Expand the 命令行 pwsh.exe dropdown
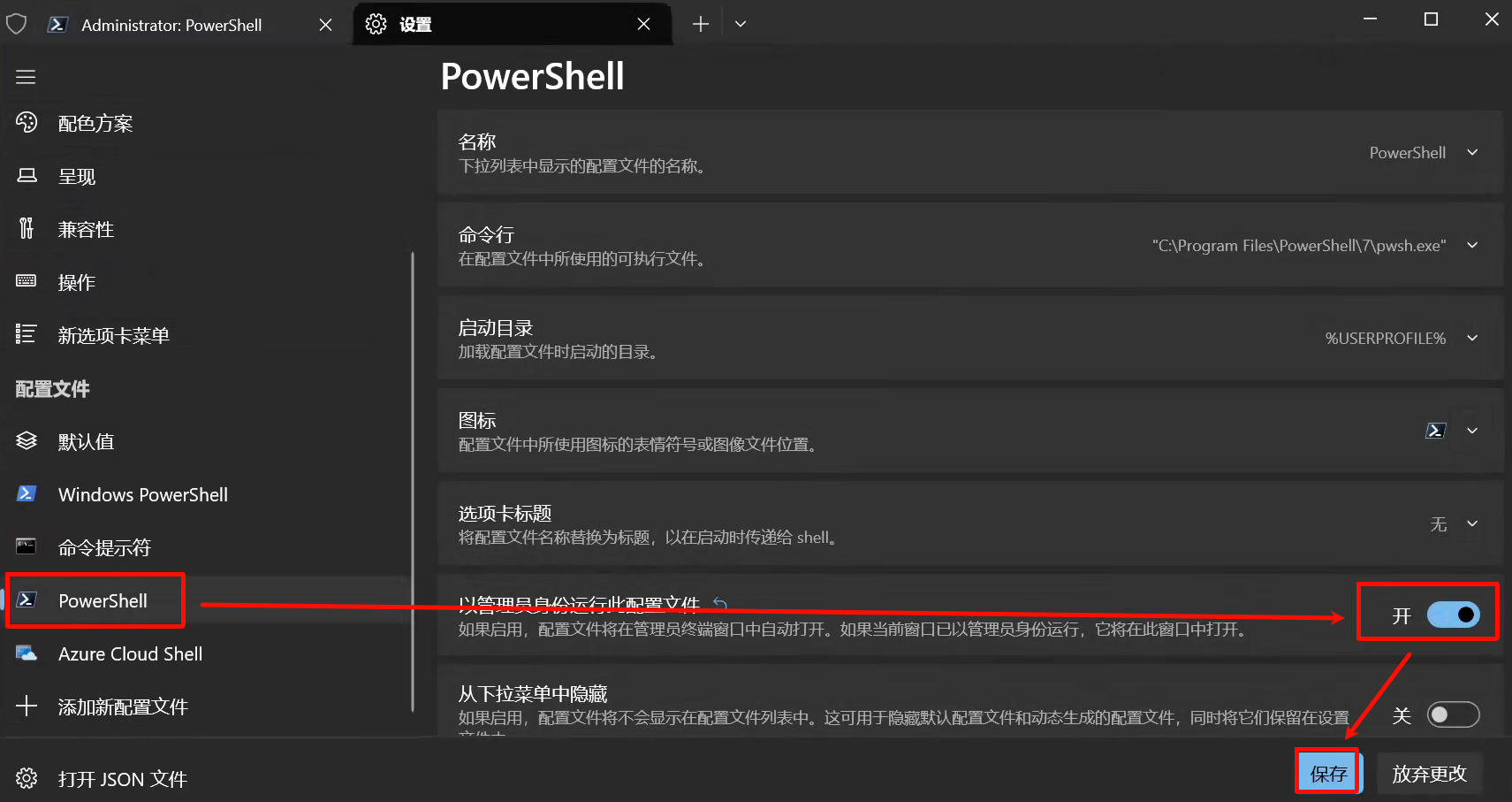The width and height of the screenshot is (1512, 802). (x=1471, y=245)
